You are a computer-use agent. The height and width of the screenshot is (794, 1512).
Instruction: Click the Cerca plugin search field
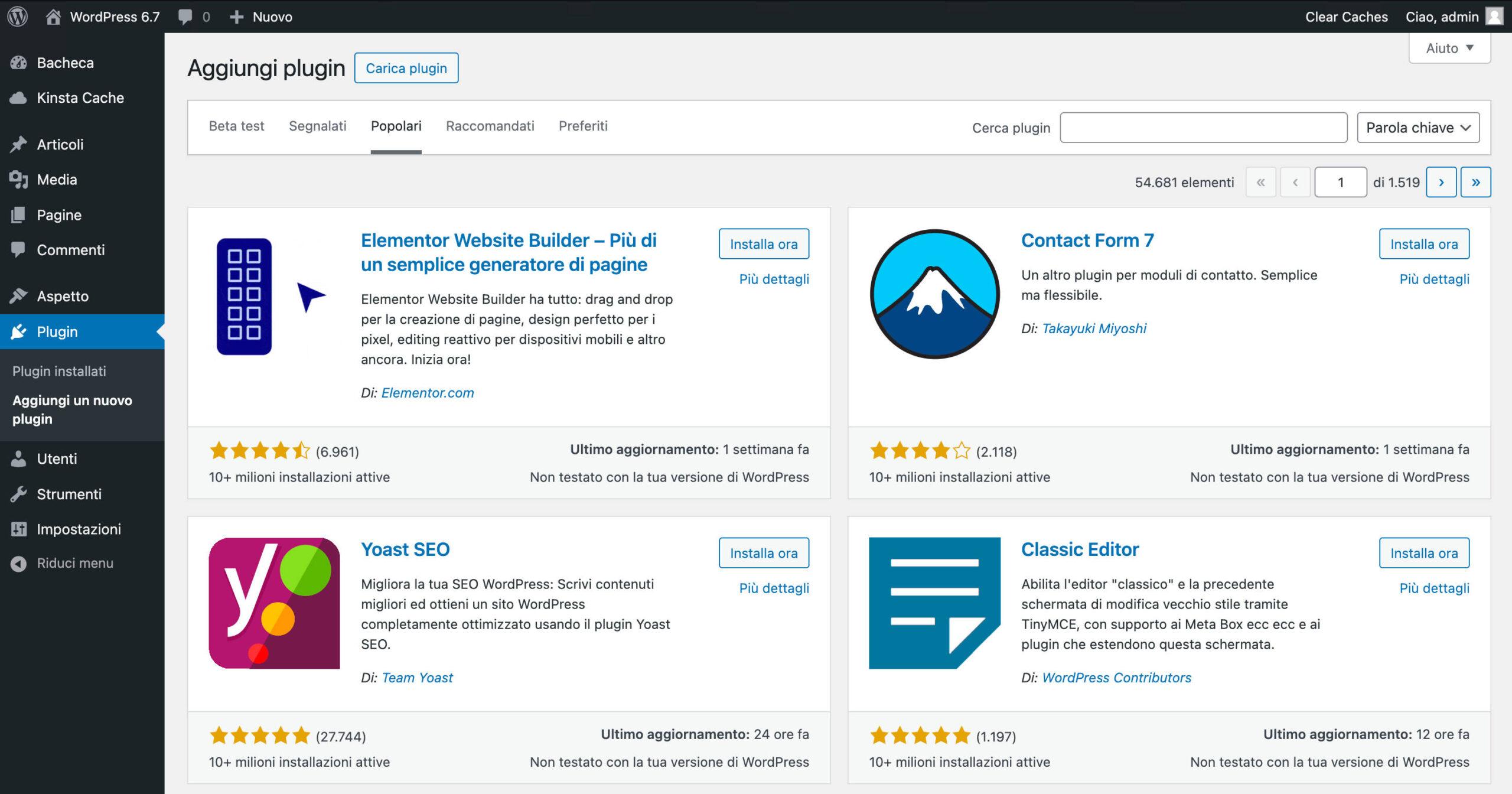point(1204,128)
